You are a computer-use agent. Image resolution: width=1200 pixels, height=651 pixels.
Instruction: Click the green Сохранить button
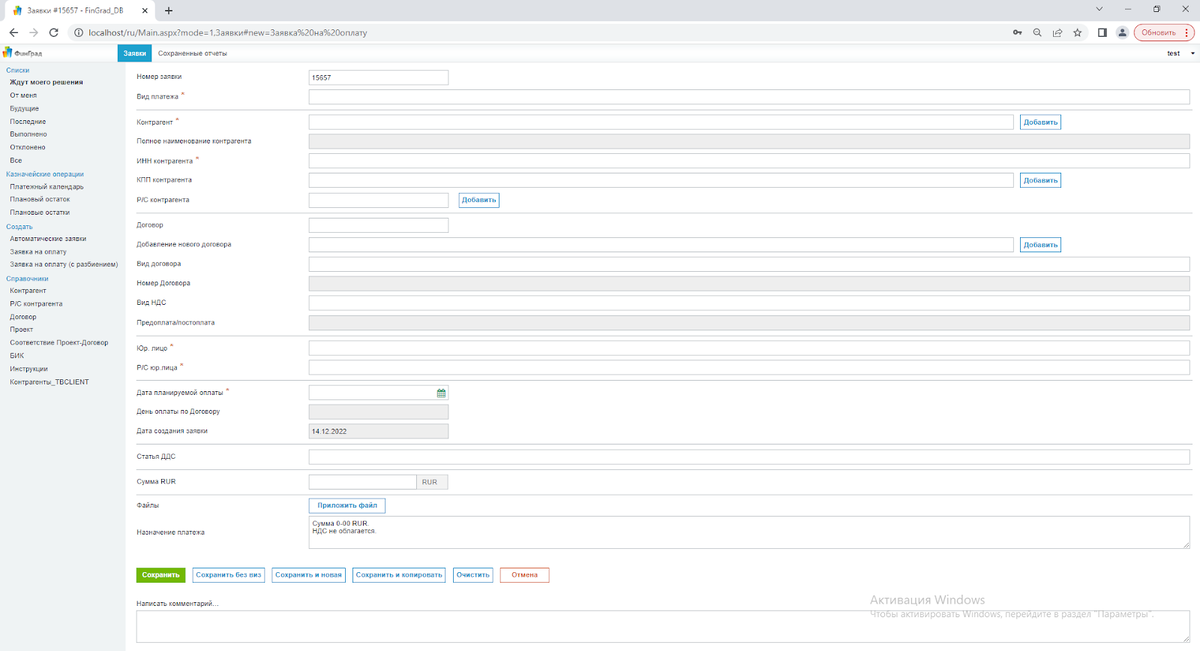pyautogui.click(x=160, y=575)
